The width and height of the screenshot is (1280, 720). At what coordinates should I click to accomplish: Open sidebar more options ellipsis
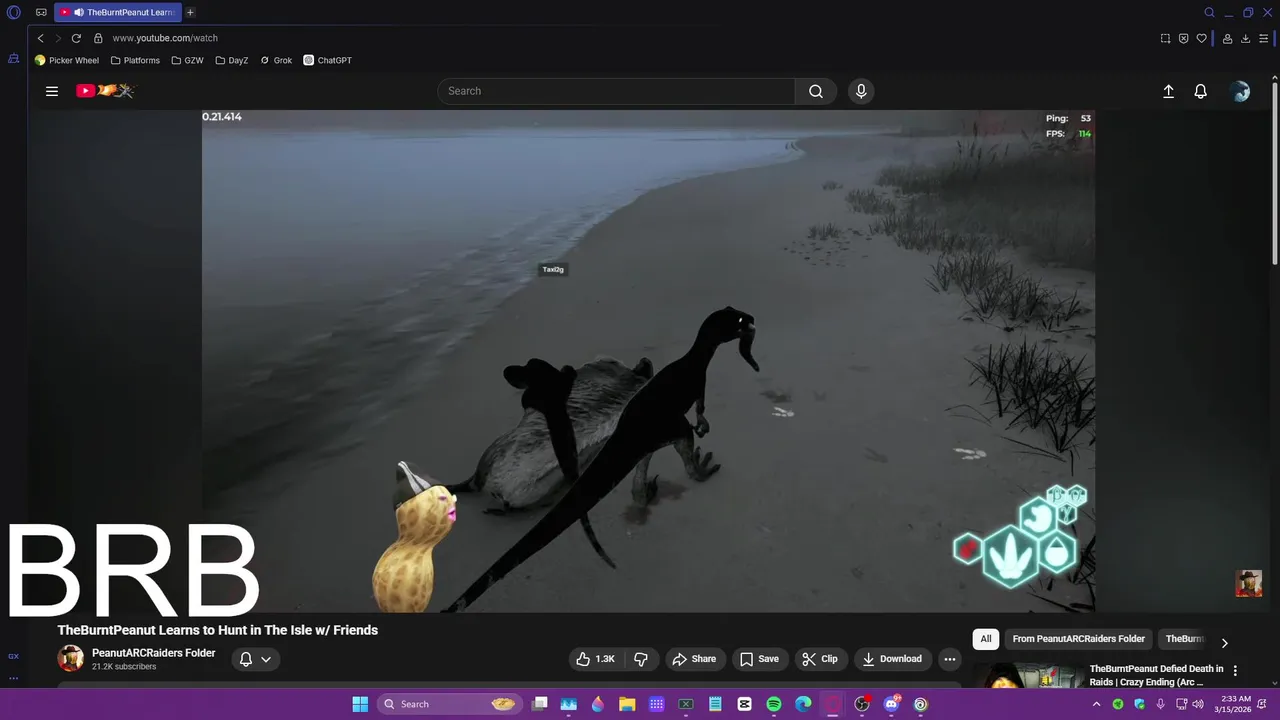tap(13, 678)
